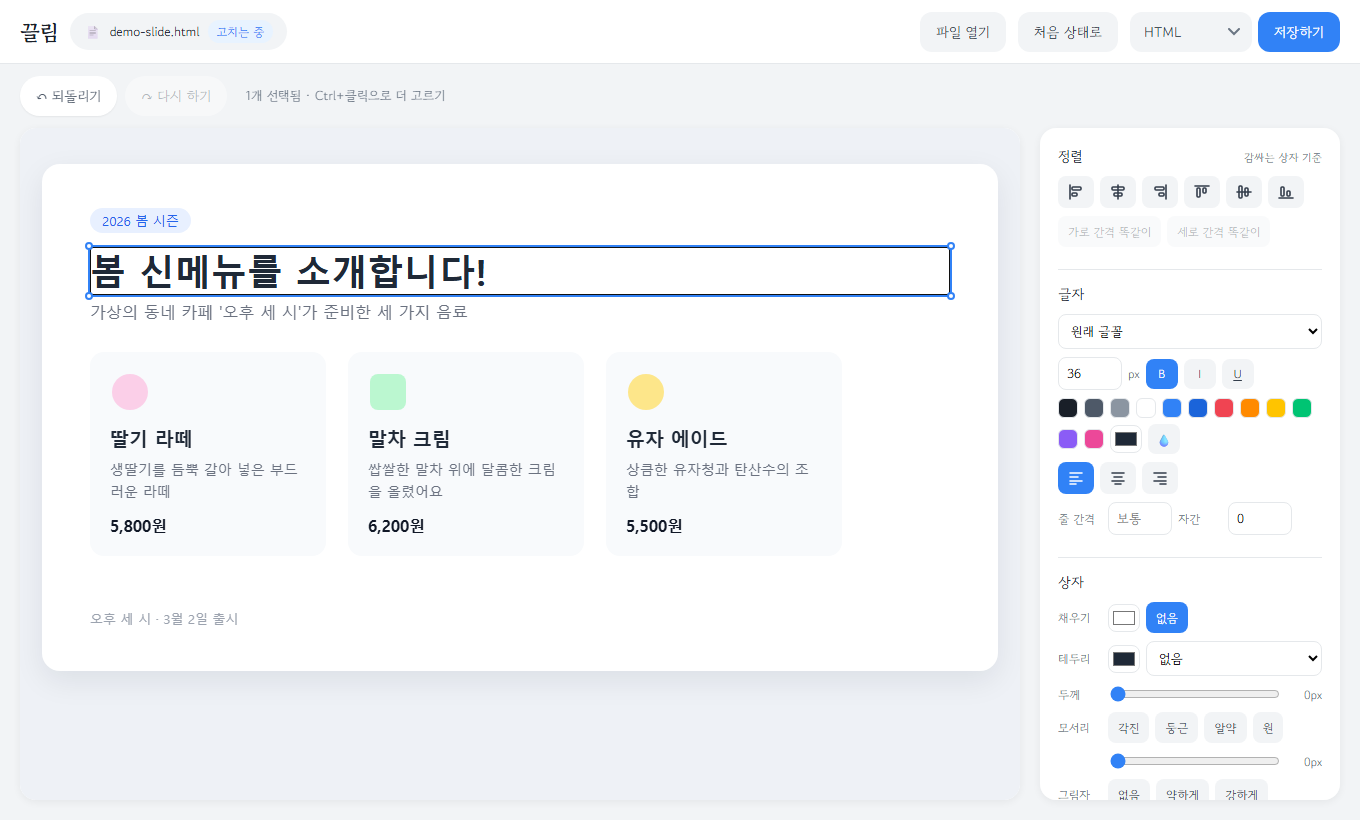The height and width of the screenshot is (820, 1360).
Task: Click 되돌리기 undo button
Action: [x=68, y=96]
